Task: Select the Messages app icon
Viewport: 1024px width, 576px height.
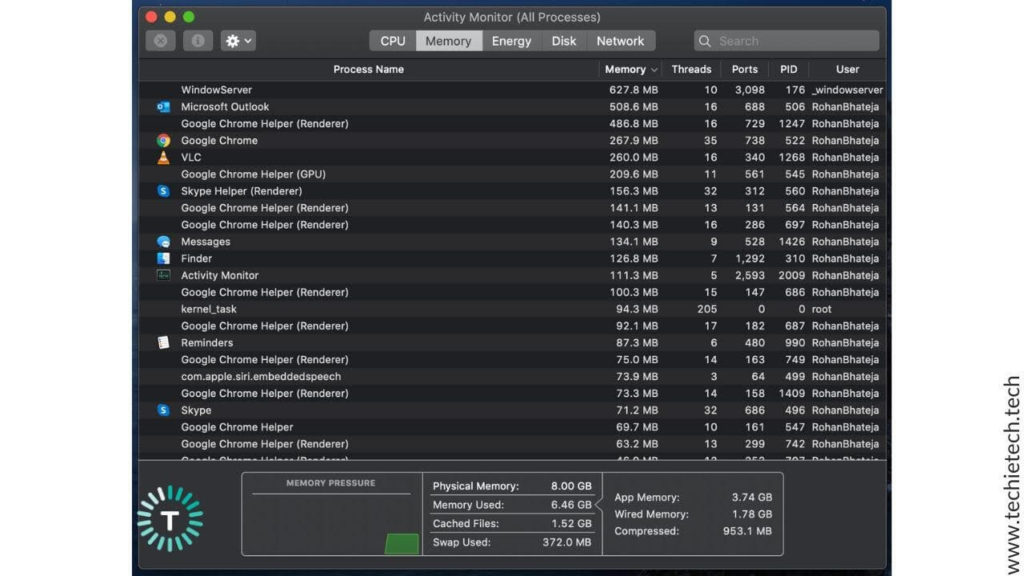Action: click(x=162, y=241)
